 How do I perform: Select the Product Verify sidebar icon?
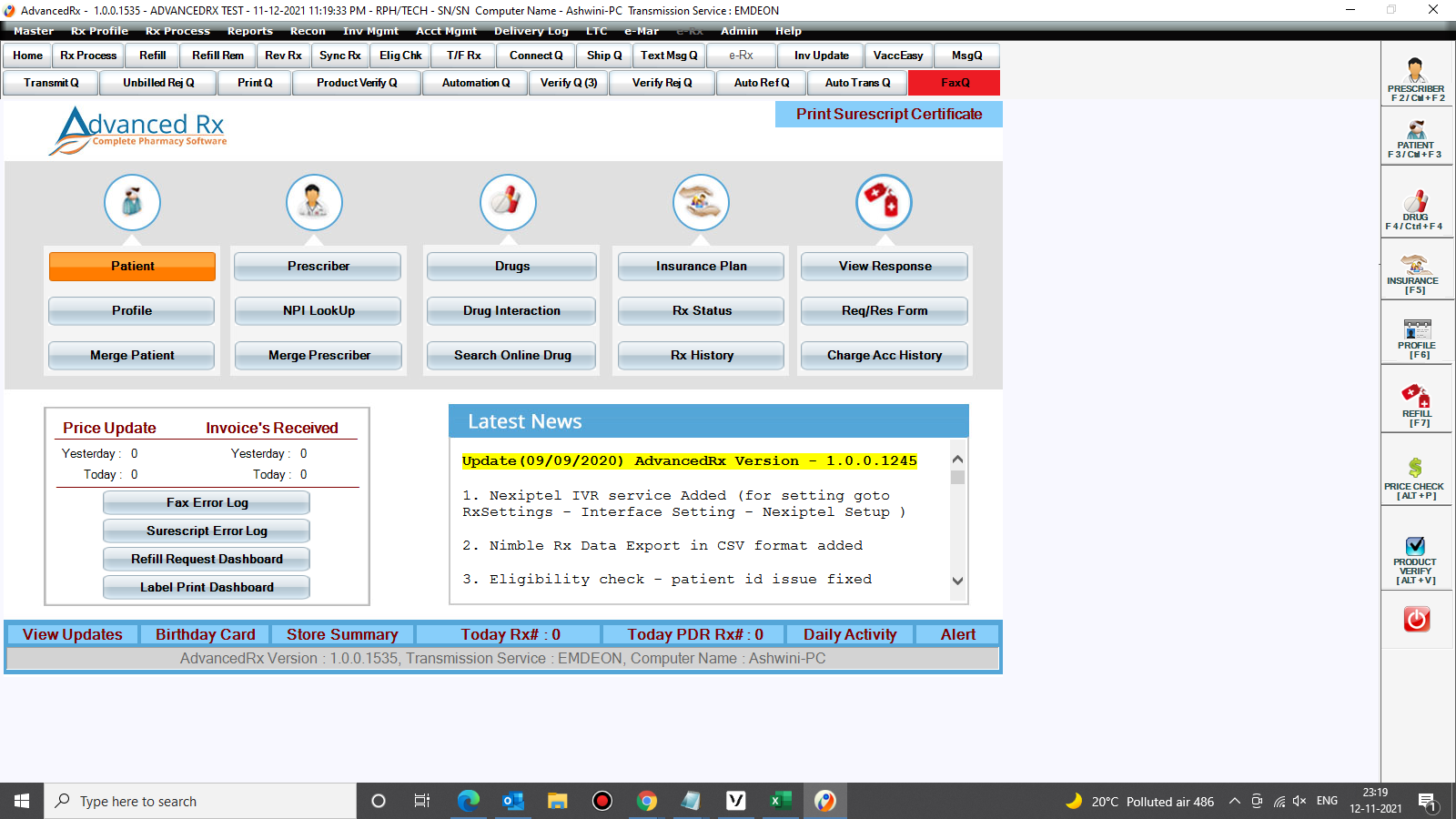tap(1415, 551)
